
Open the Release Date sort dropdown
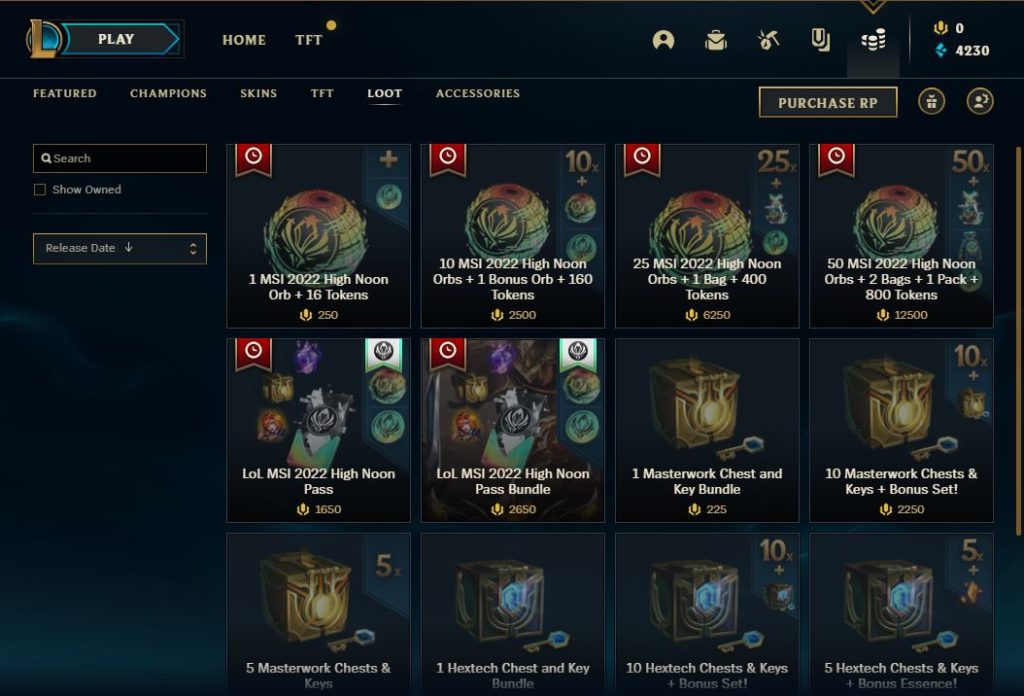point(120,249)
